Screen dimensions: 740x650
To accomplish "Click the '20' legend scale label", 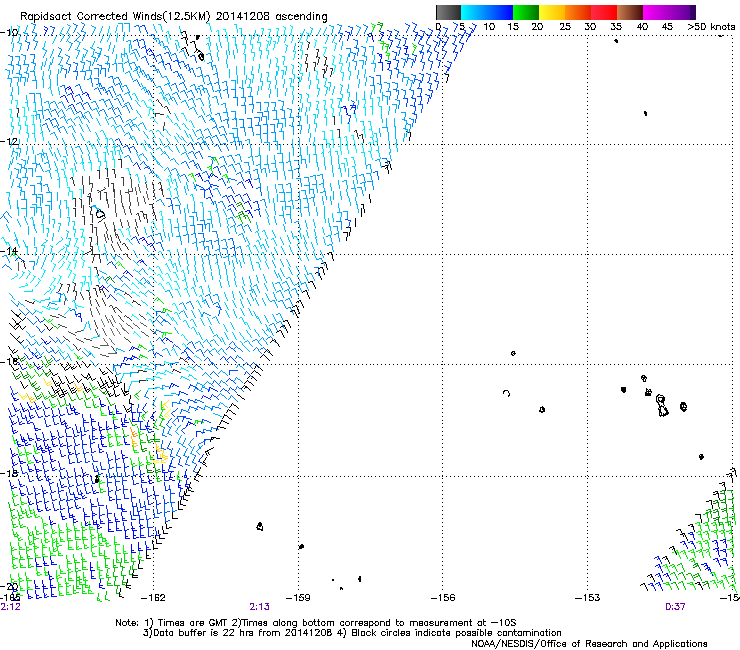I will pos(537,27).
